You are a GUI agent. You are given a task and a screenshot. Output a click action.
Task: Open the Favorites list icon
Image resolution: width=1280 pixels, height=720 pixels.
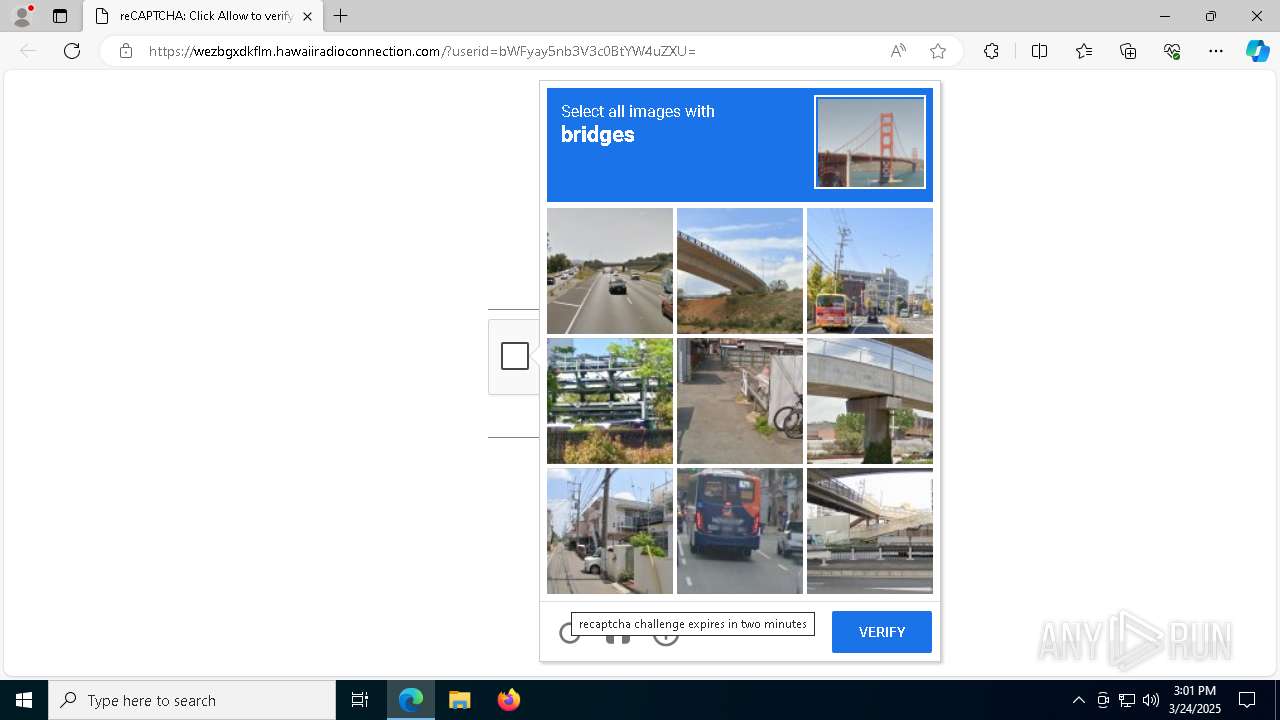coord(1084,51)
